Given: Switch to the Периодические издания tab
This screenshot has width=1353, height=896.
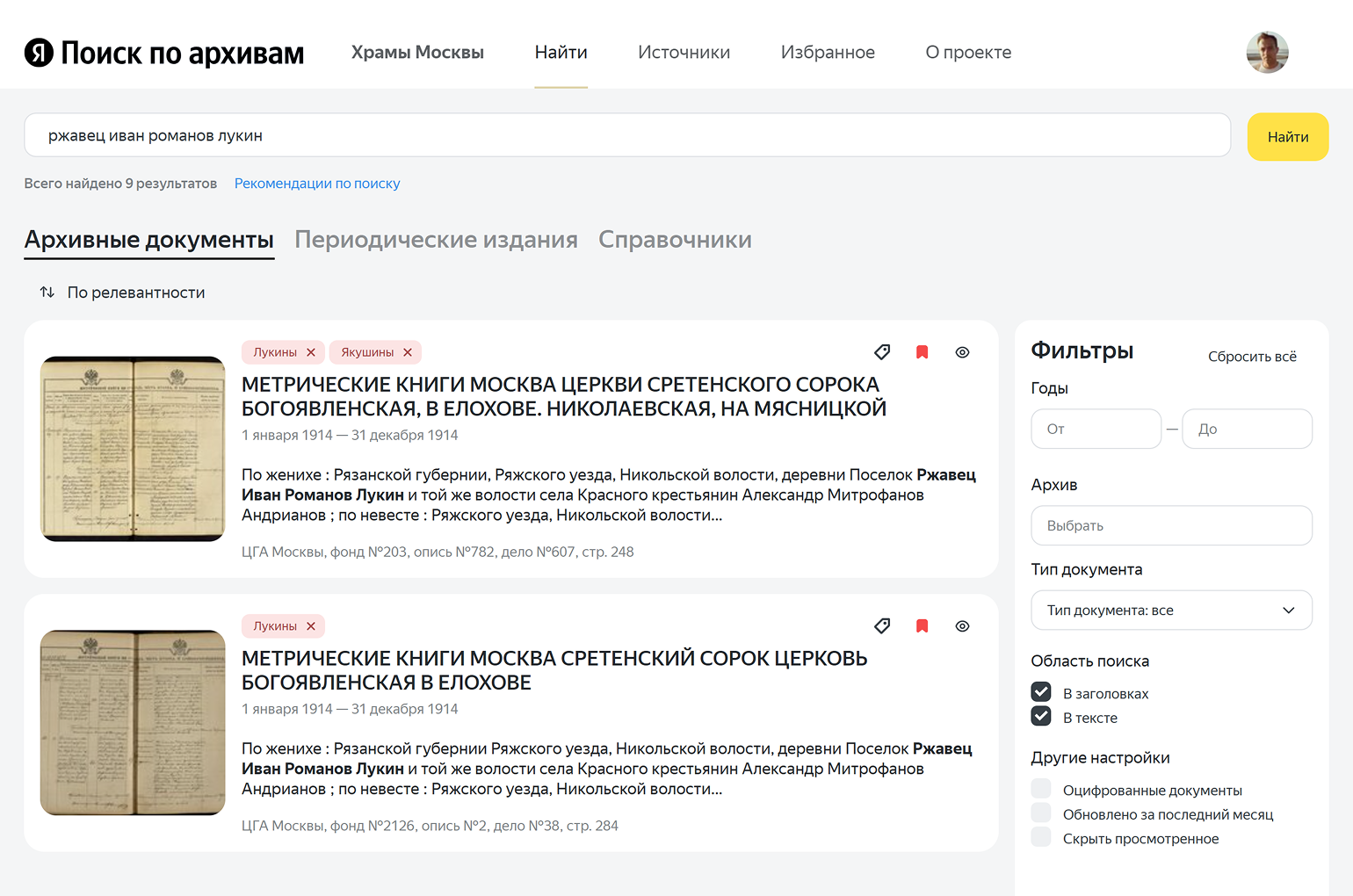Looking at the screenshot, I should coord(437,239).
